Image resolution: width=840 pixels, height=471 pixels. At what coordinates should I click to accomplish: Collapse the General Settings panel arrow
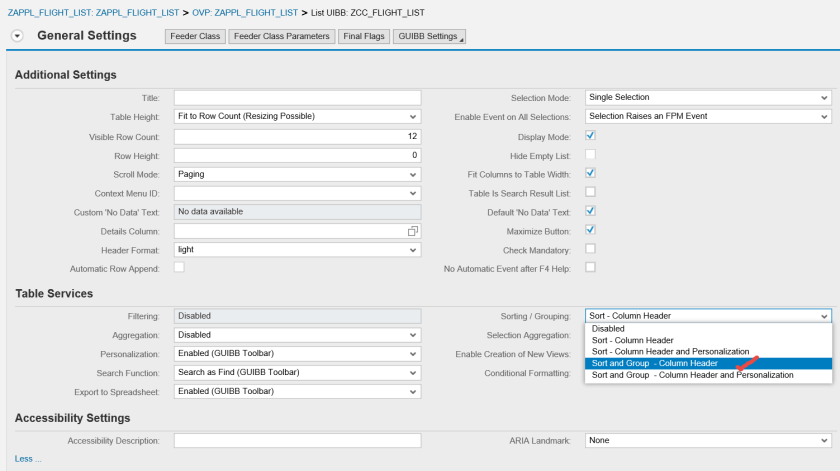tap(18, 36)
